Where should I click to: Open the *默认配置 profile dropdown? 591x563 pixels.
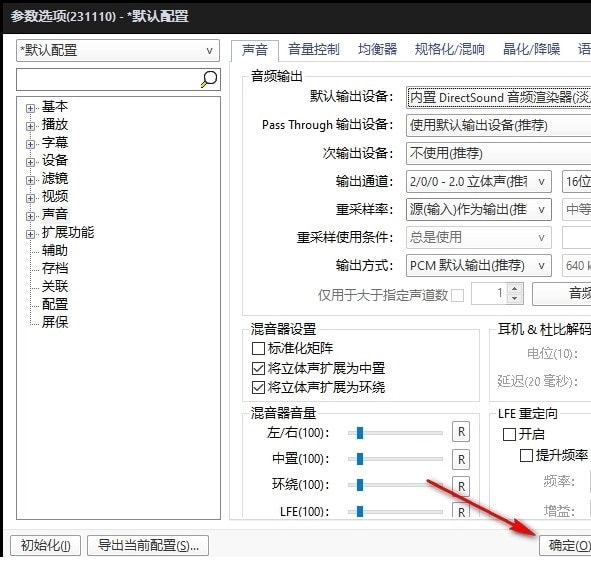[118, 50]
